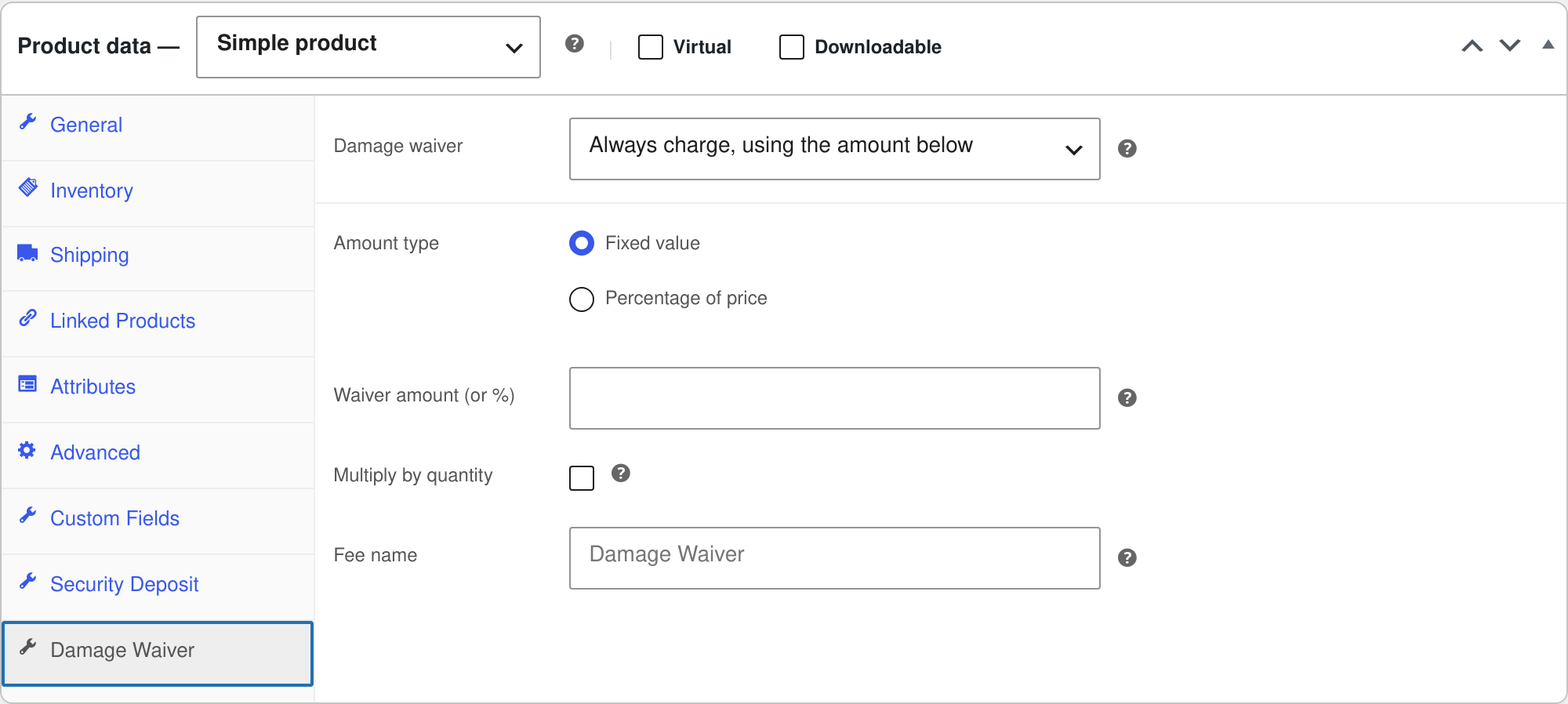Open the Attributes tab

click(158, 390)
